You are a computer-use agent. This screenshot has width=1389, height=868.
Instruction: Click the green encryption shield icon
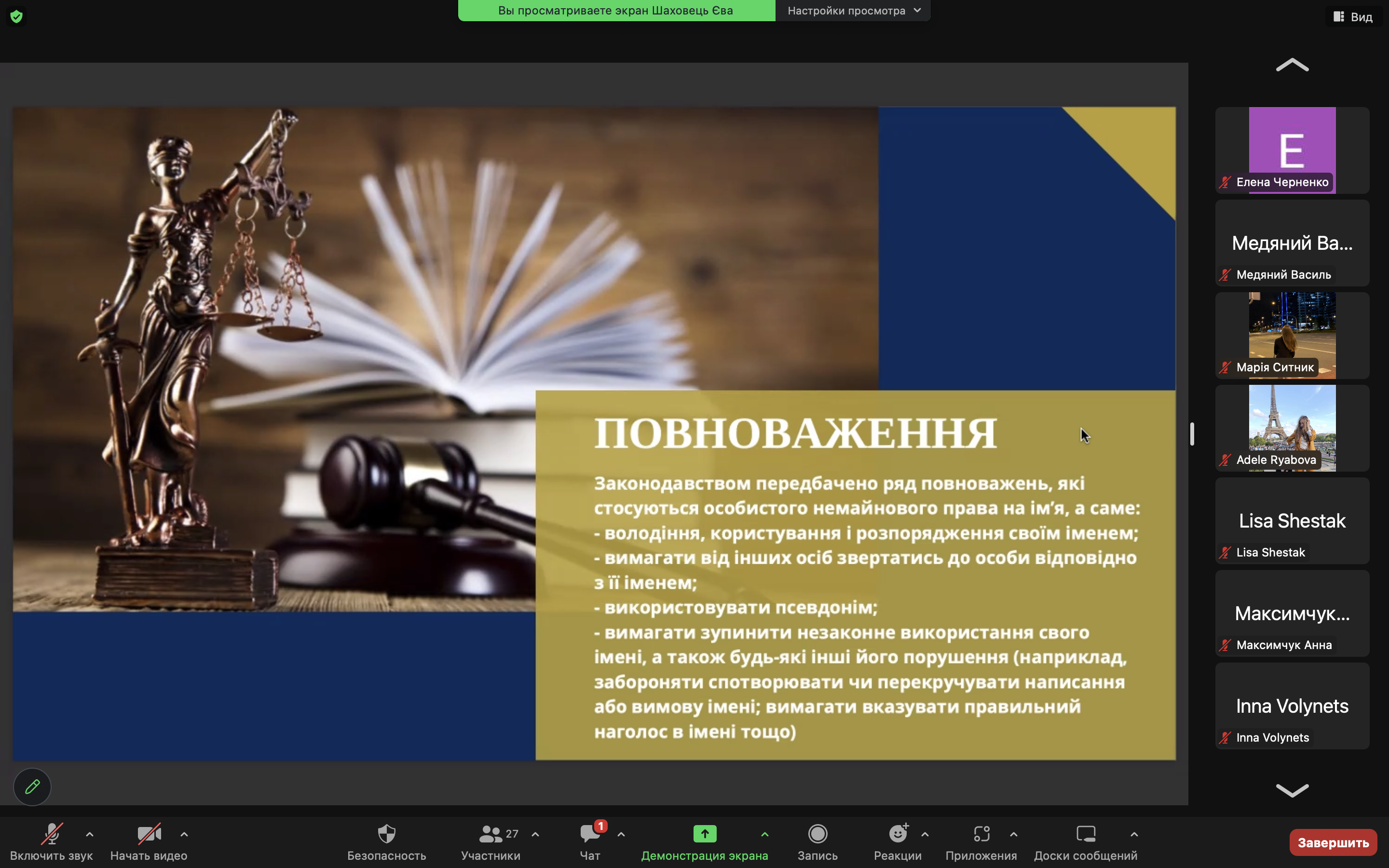coord(16,17)
